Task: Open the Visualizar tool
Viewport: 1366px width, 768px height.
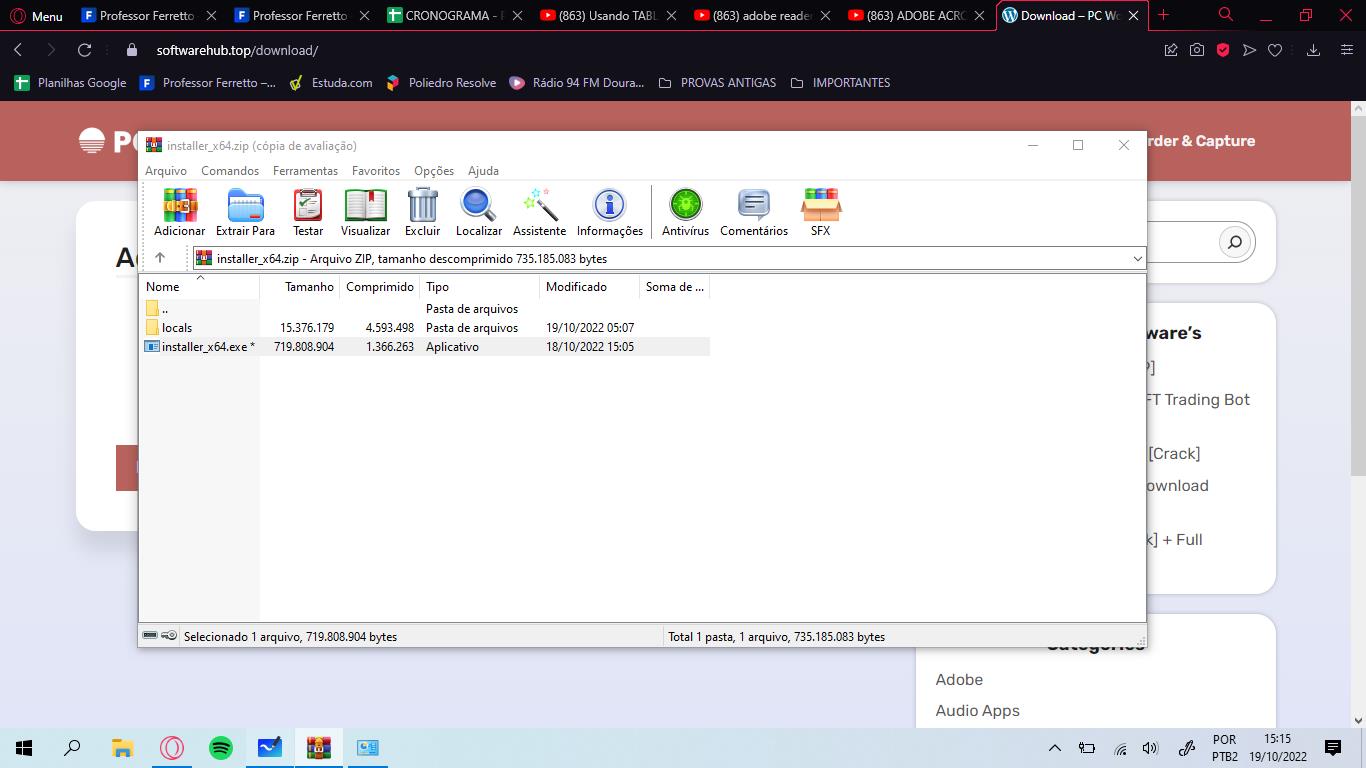Action: click(x=365, y=213)
